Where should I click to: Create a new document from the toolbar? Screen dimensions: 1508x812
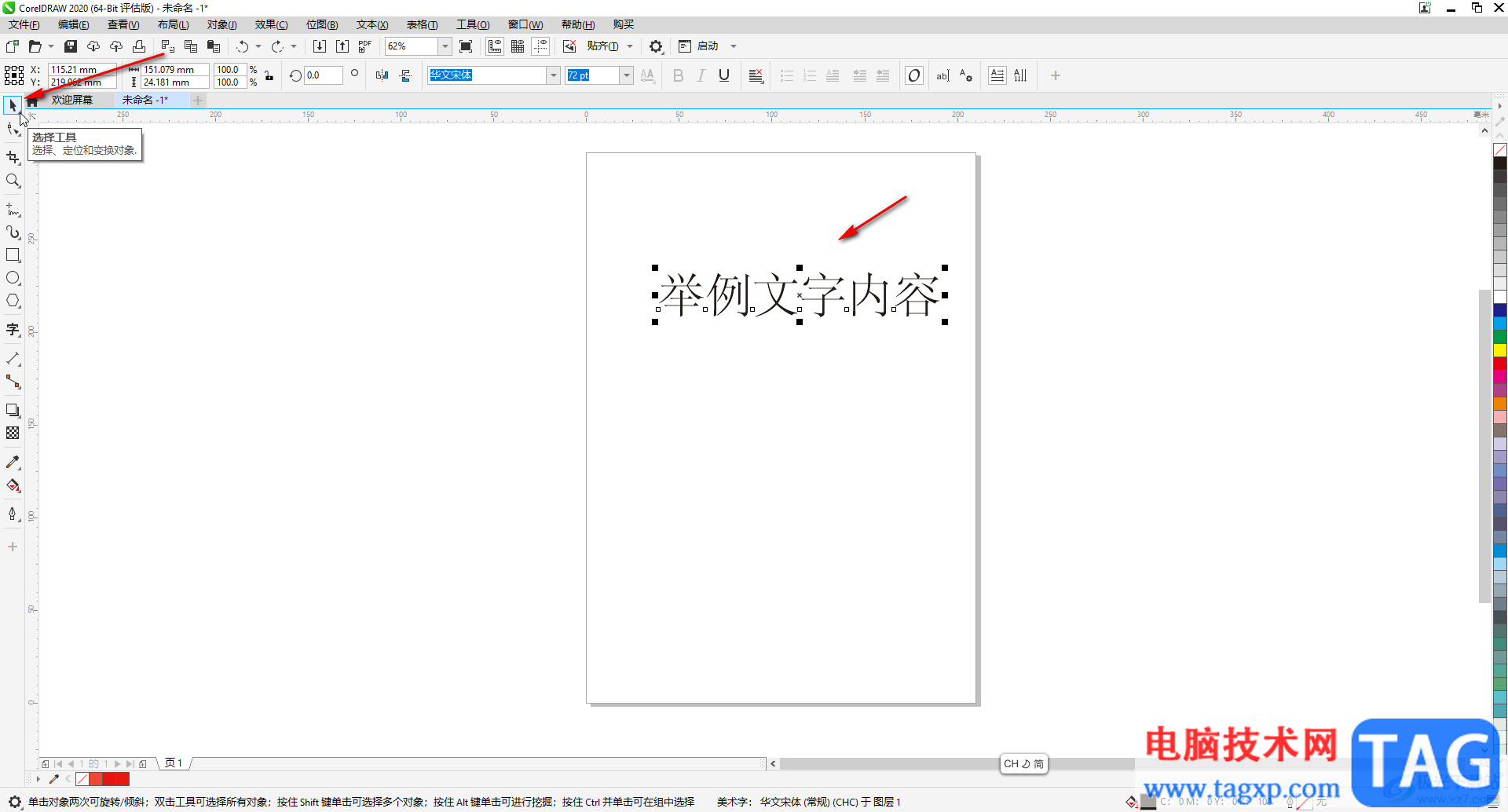point(13,46)
